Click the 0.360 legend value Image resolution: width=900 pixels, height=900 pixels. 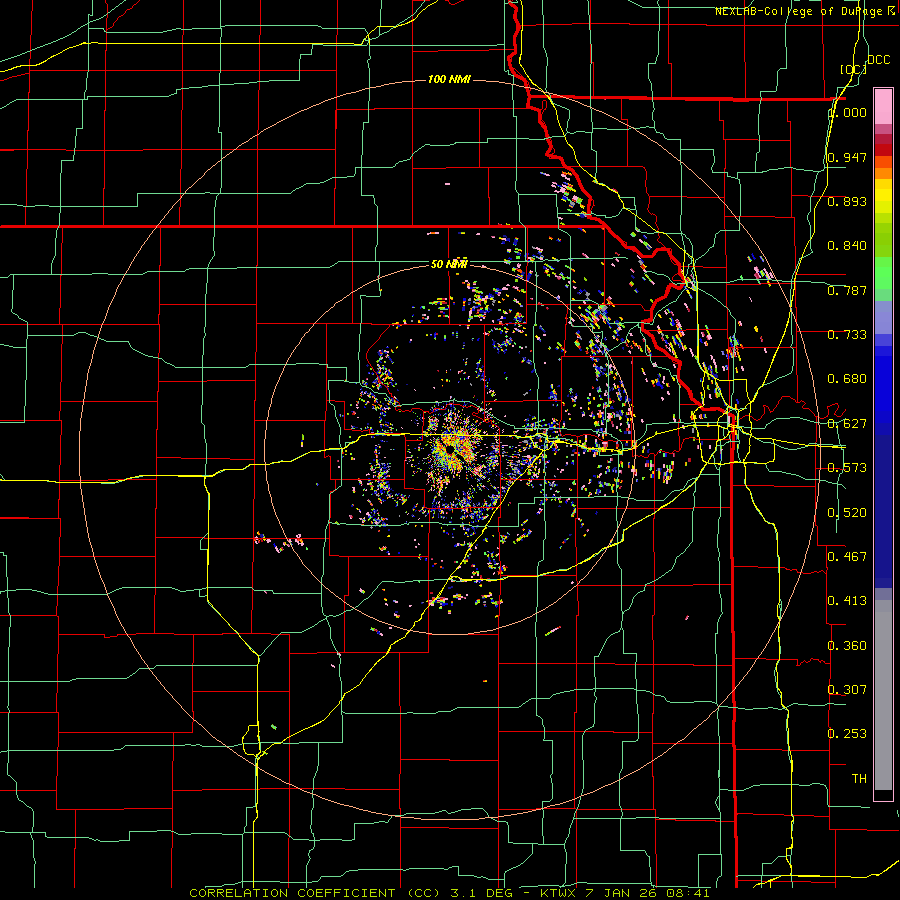[847, 646]
